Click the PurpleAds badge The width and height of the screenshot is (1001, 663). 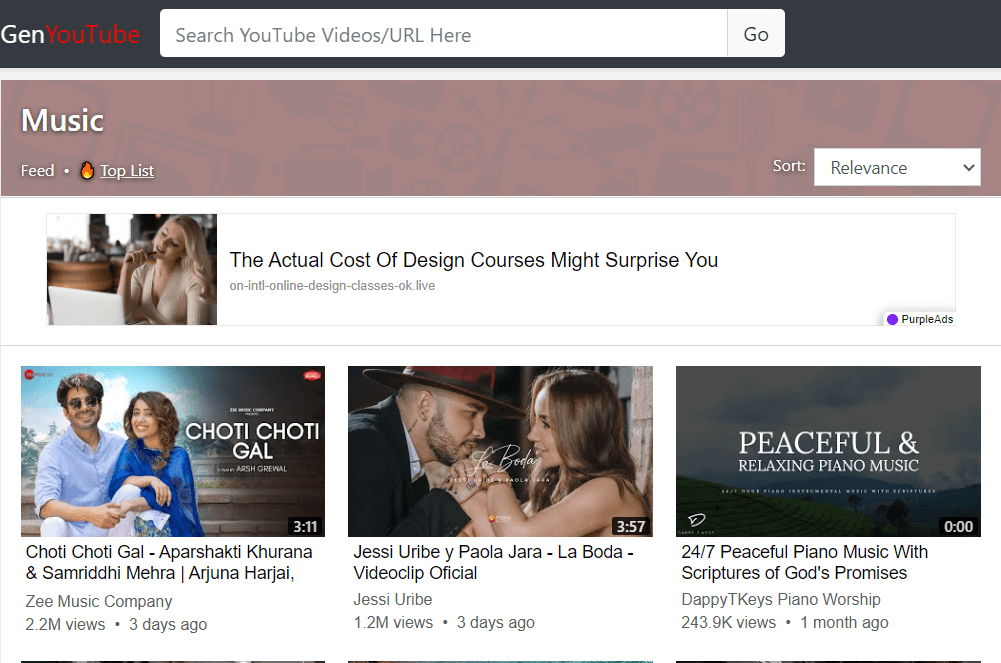(920, 319)
